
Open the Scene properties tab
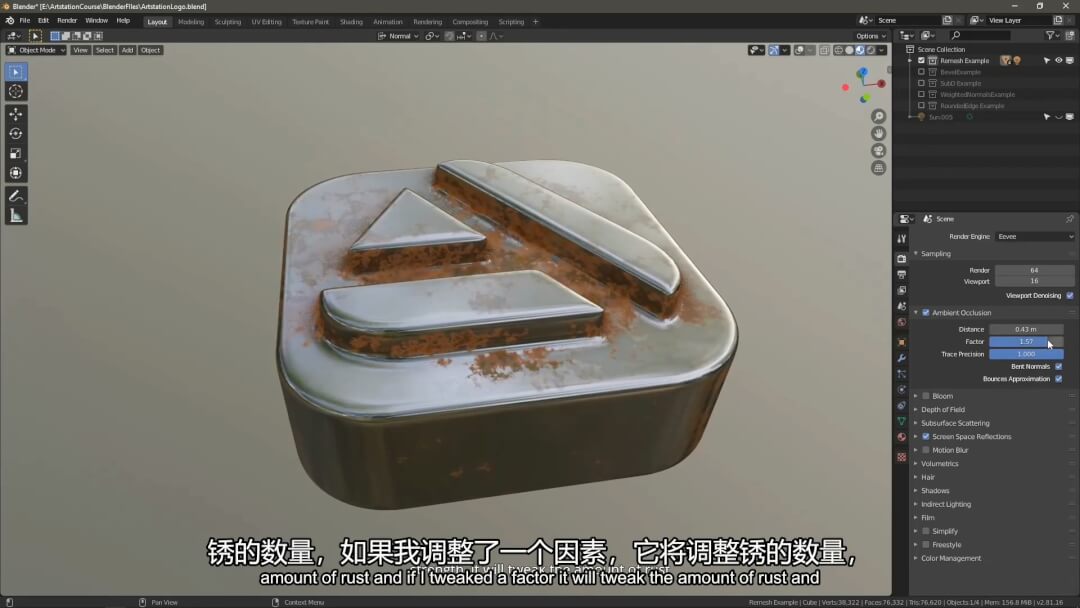click(x=901, y=306)
